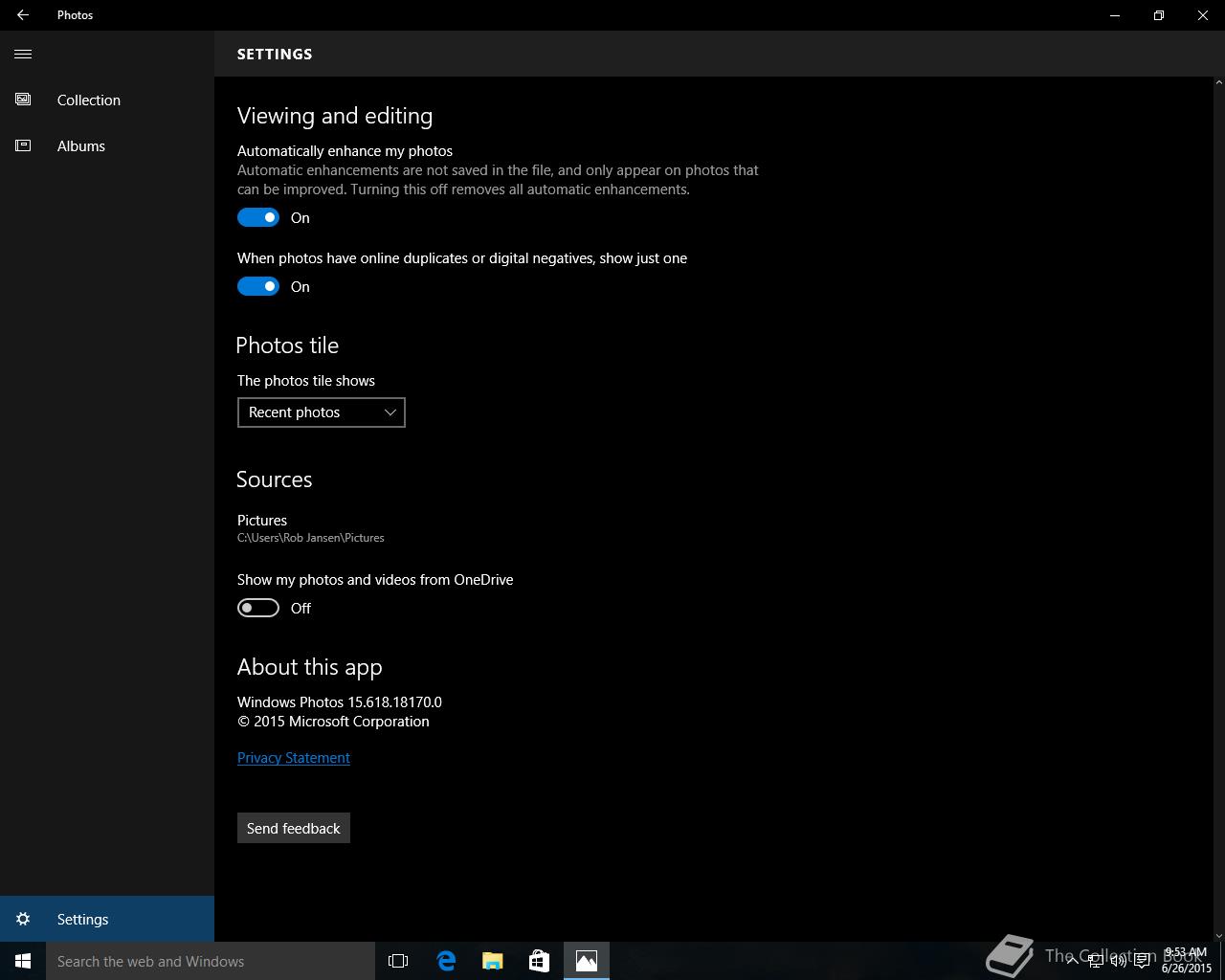Image resolution: width=1225 pixels, height=980 pixels.
Task: Click the Pictures source folder entry
Action: click(311, 528)
